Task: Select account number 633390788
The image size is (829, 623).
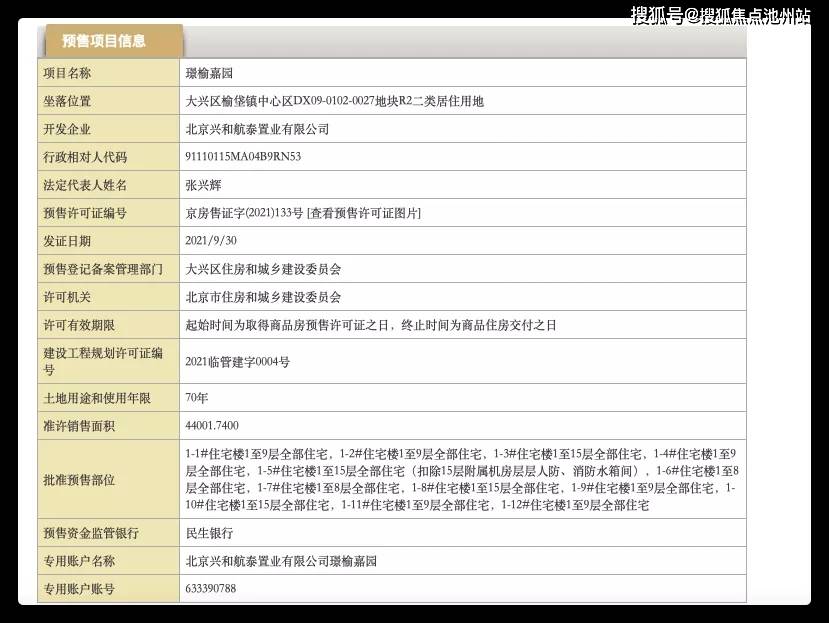Action: pyautogui.click(x=211, y=588)
